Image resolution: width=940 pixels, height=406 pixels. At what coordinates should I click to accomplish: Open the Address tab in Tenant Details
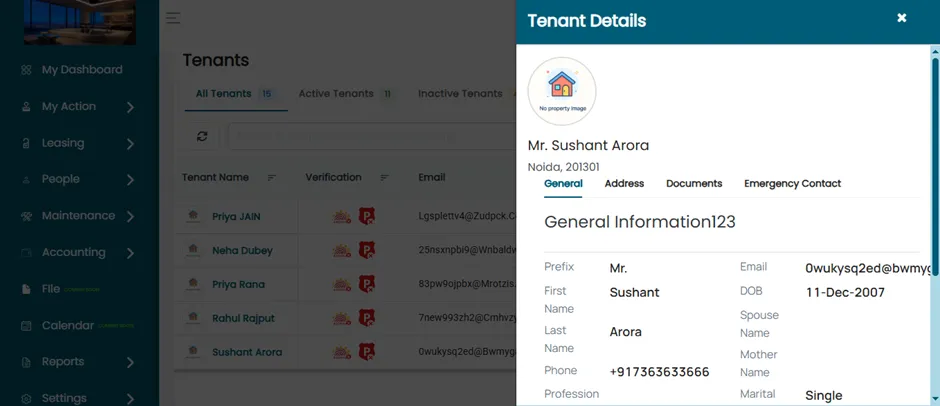click(624, 184)
